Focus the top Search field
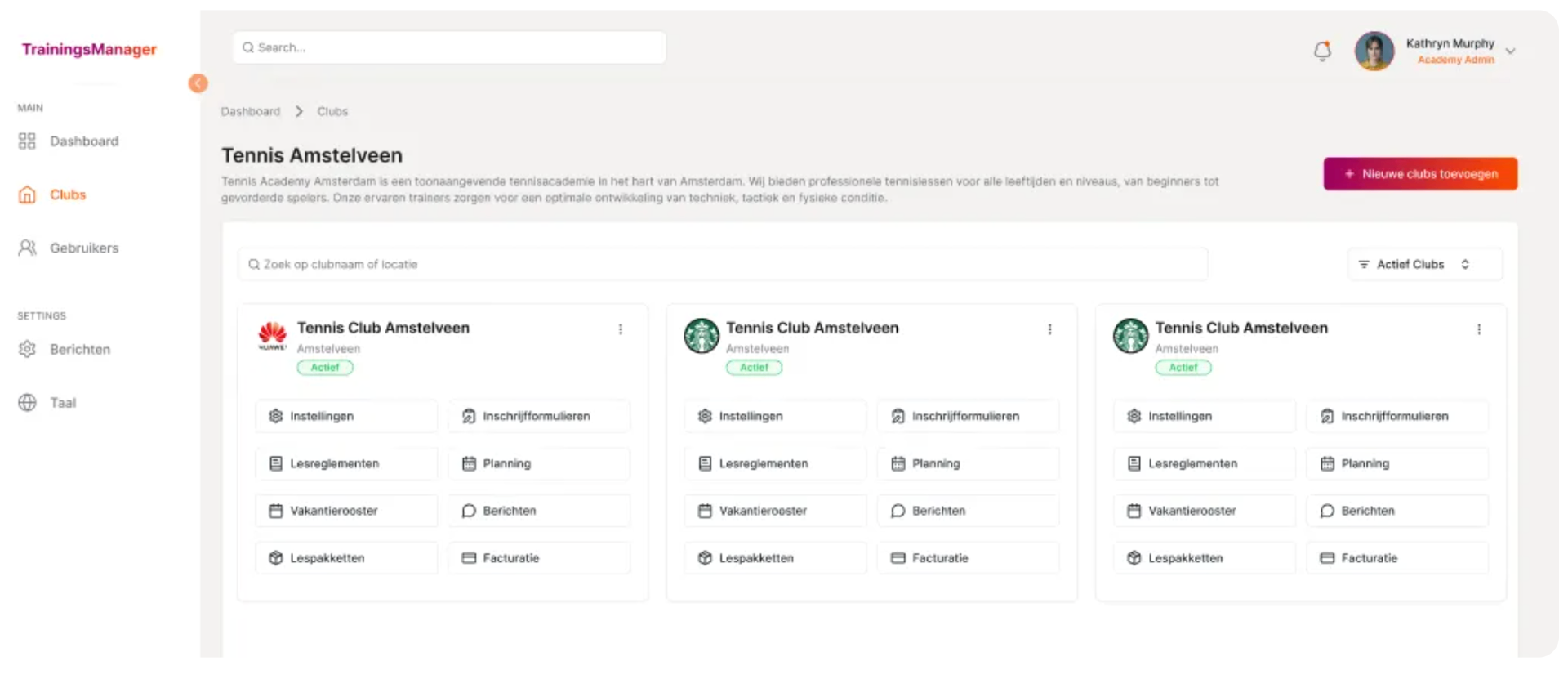The image size is (1568, 675). click(x=449, y=47)
